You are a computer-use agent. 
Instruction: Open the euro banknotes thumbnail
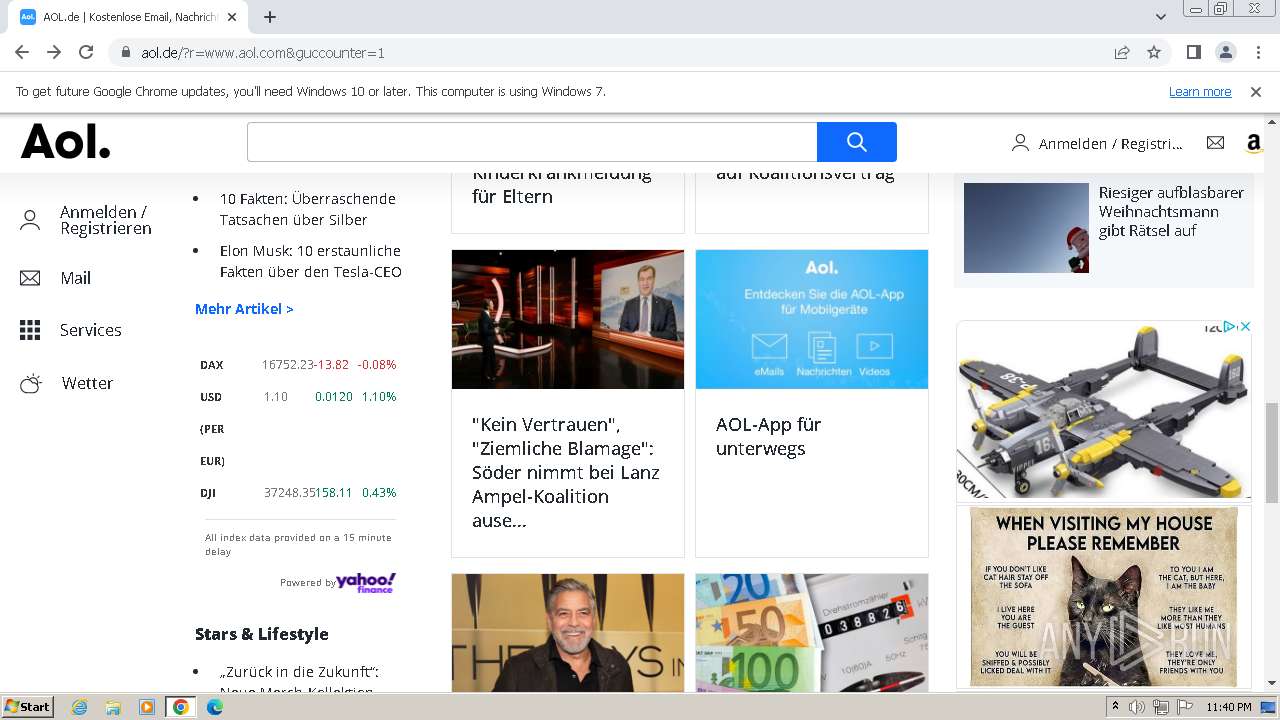tap(812, 632)
